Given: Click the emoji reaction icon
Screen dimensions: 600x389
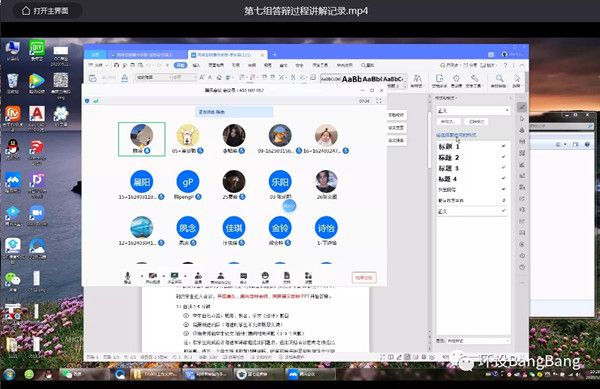Looking at the screenshot, I should [x=265, y=278].
